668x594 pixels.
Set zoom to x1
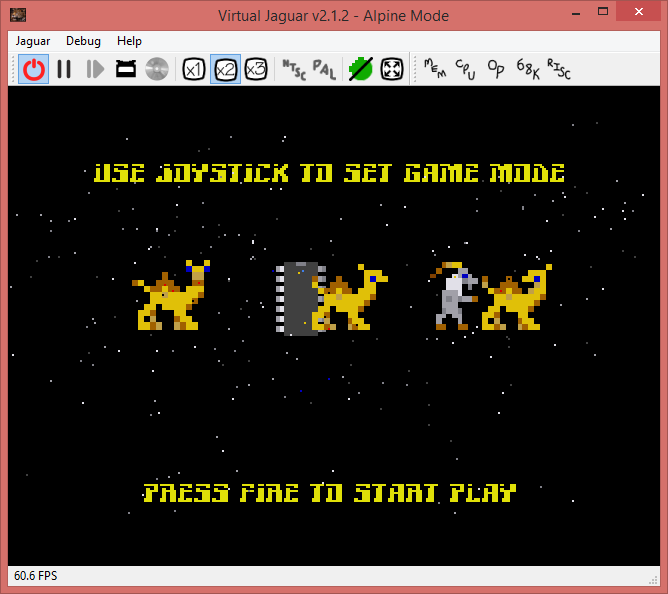coord(194,69)
